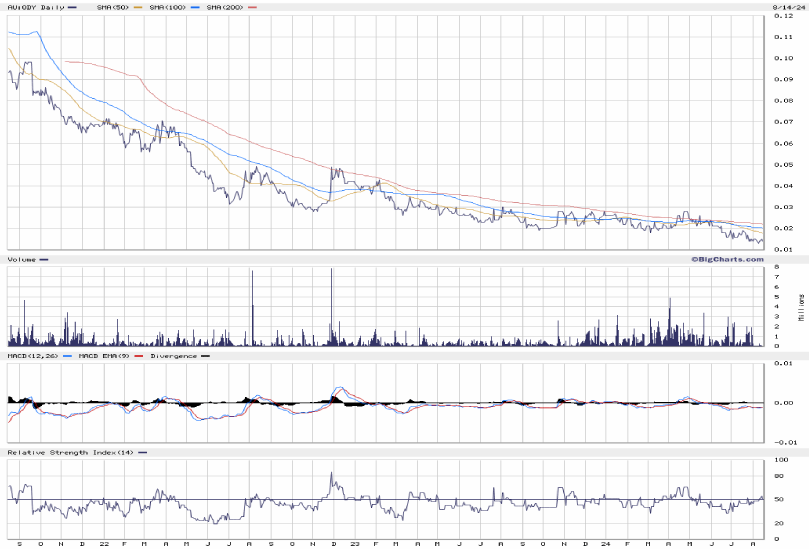The image size is (809, 553).
Task: Select the Volume panel label
Action: pos(22,259)
